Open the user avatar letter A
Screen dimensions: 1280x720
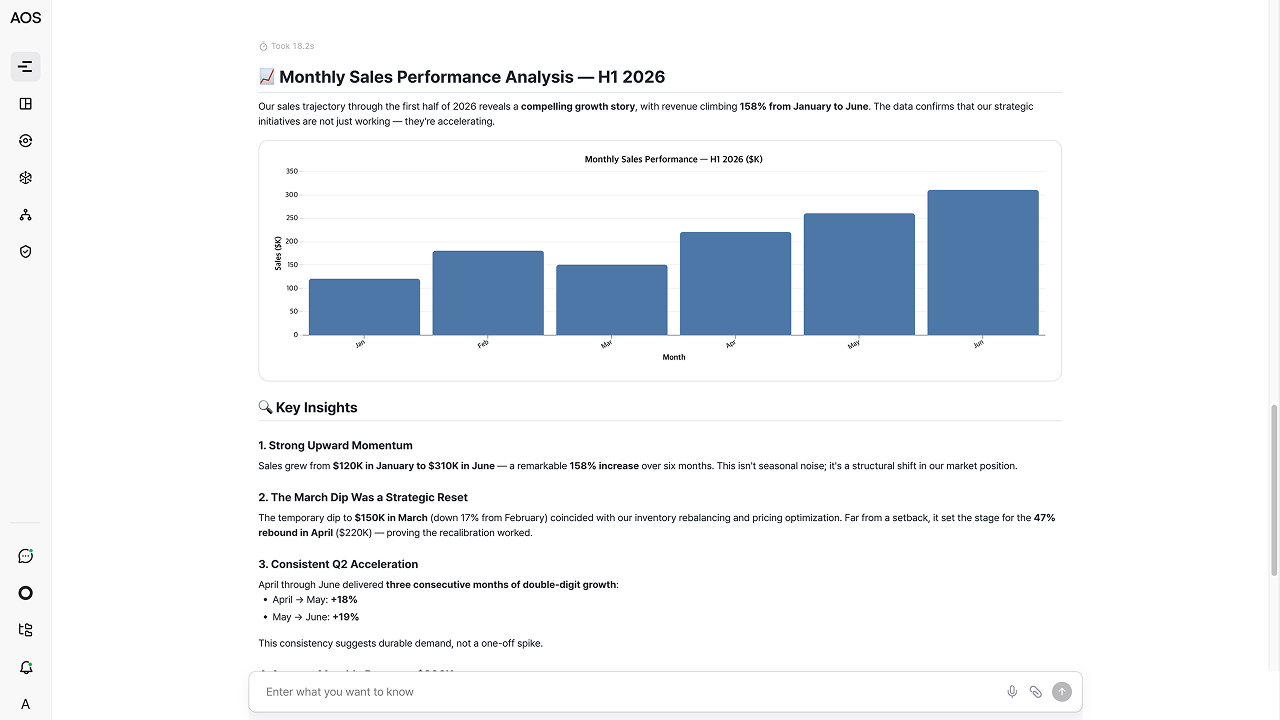(x=26, y=704)
